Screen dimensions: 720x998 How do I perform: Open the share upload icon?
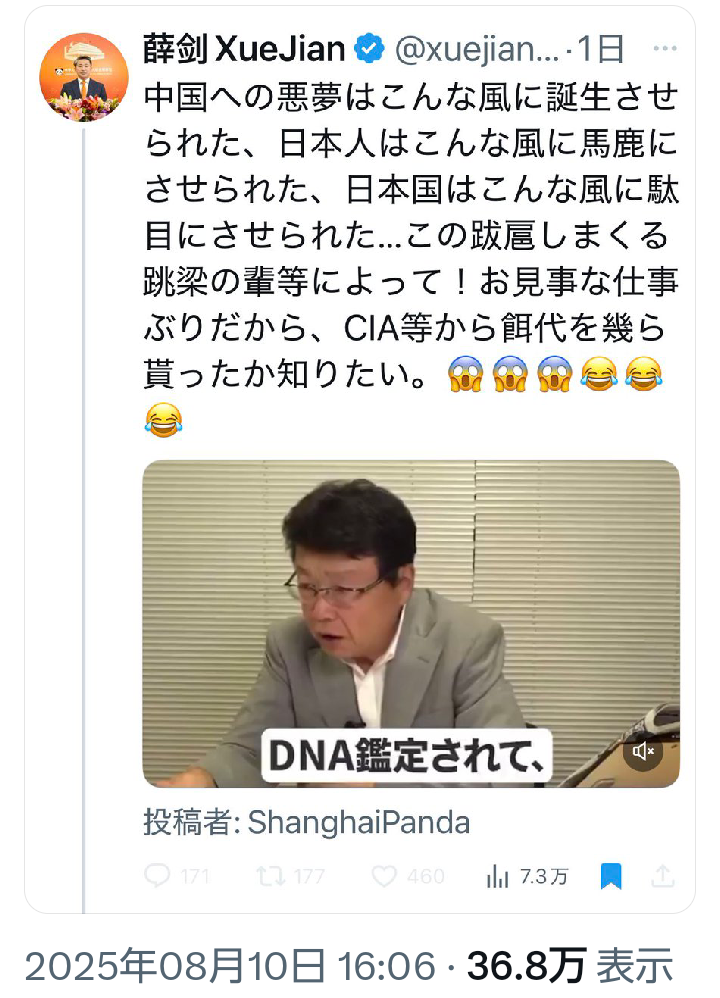coord(662,876)
